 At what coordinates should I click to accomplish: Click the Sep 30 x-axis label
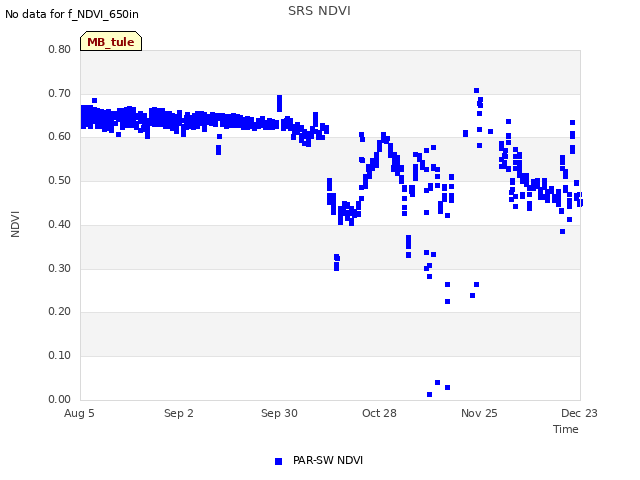click(x=279, y=413)
